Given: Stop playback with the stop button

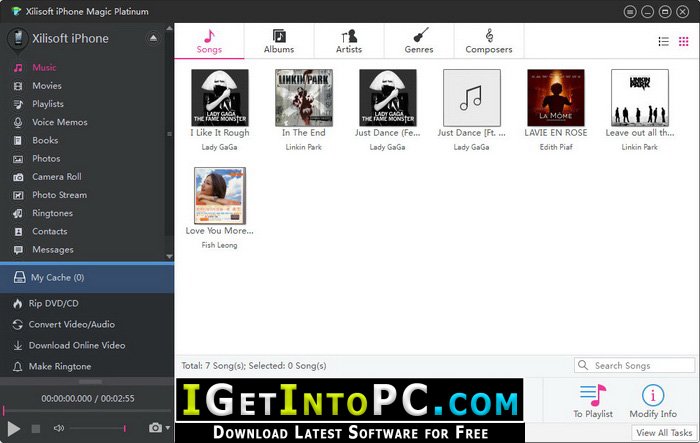Looking at the screenshot, I should click(x=36, y=429).
